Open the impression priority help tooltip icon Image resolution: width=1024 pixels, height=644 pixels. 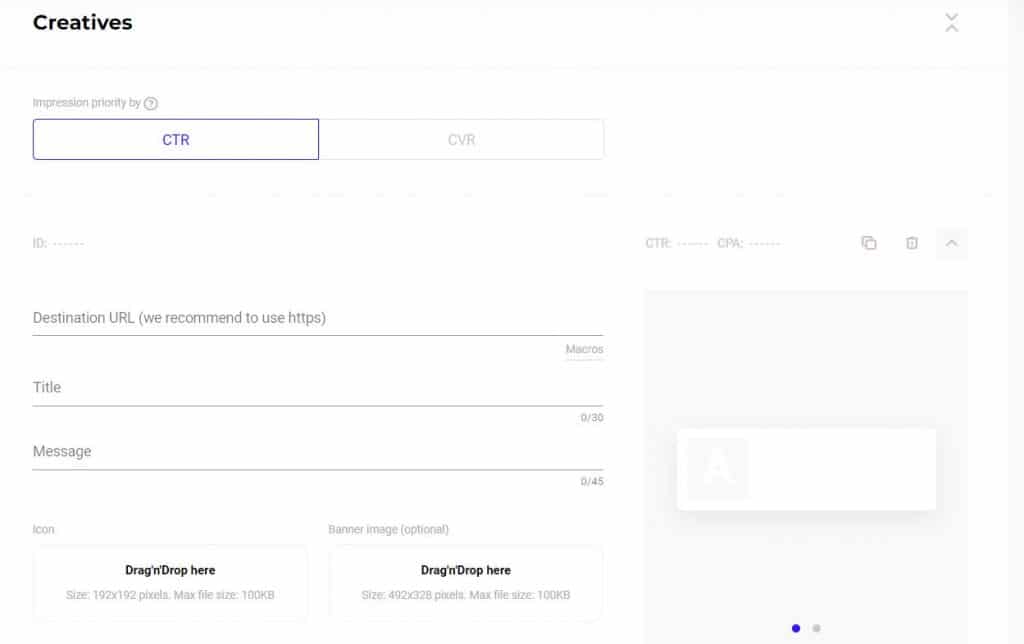click(151, 103)
